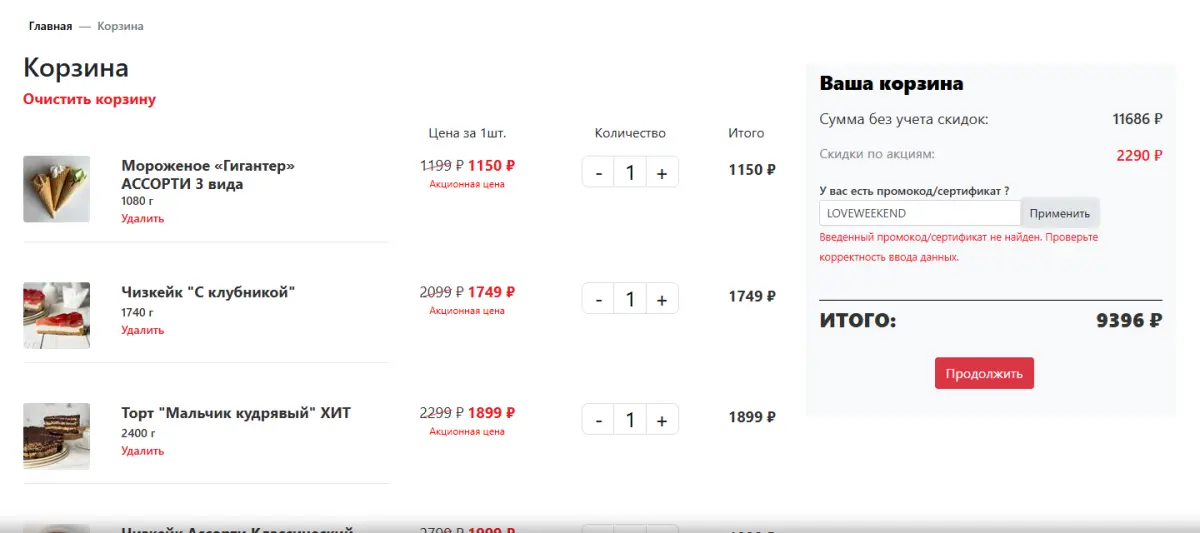The width and height of the screenshot is (1200, 533).
Task: Increase quantity of Чизкейк "С клубникой"
Action: [x=662, y=298]
